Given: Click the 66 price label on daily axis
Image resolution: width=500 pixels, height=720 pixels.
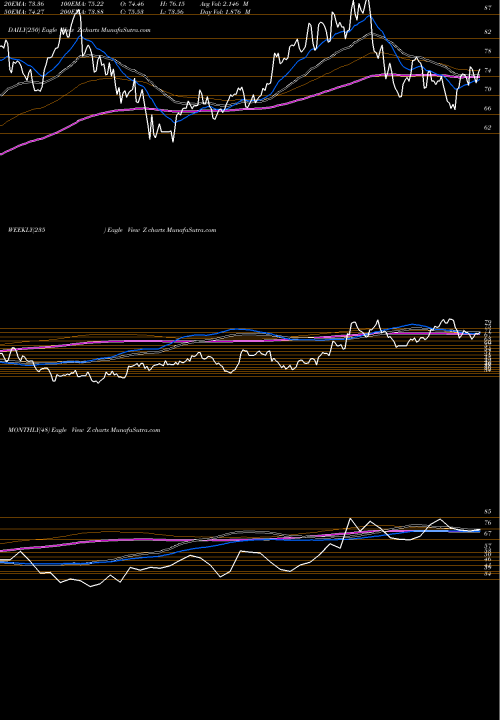Looking at the screenshot, I should pyautogui.click(x=488, y=108).
